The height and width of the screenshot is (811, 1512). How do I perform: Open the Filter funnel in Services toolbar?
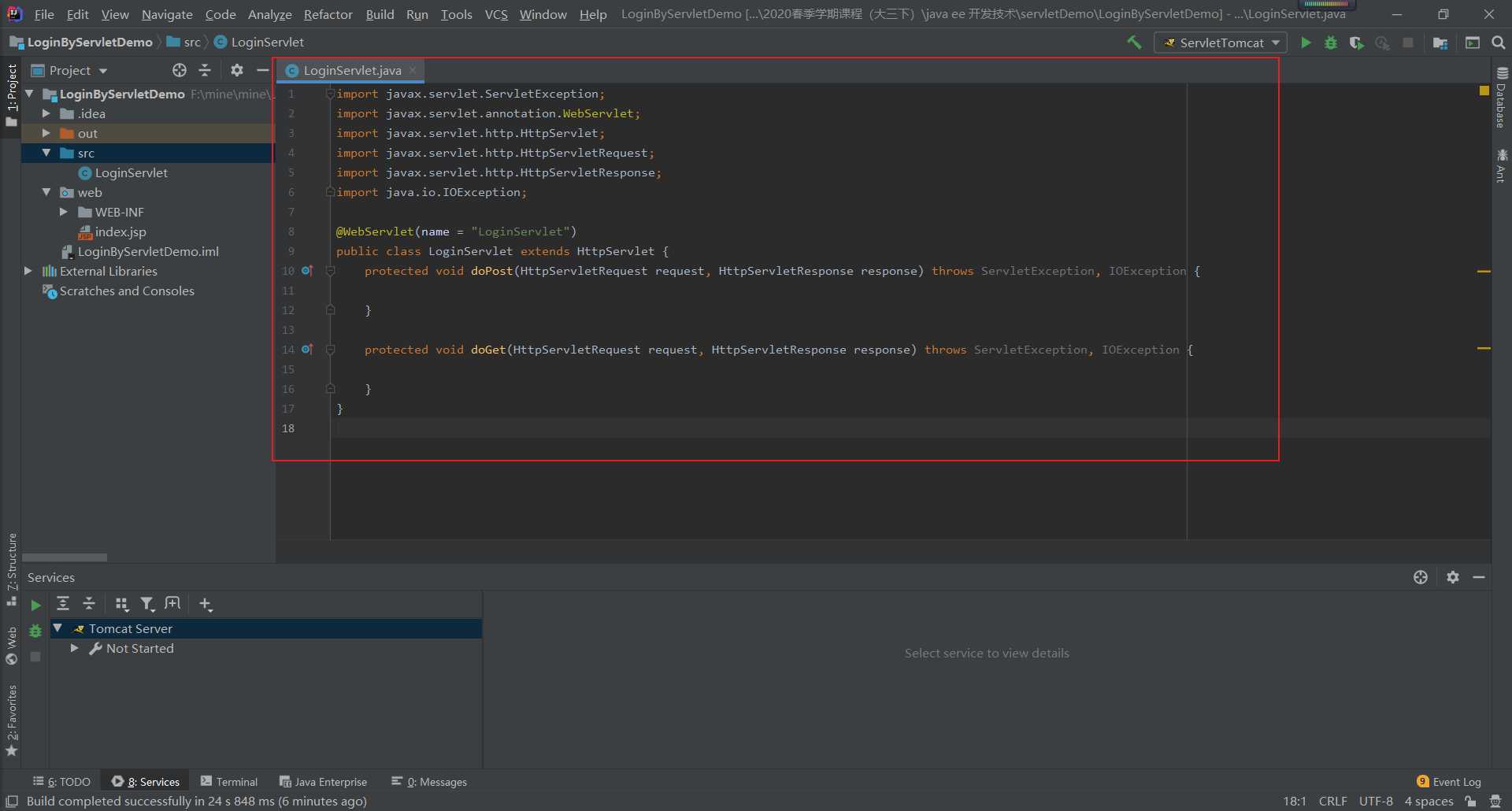(x=147, y=604)
